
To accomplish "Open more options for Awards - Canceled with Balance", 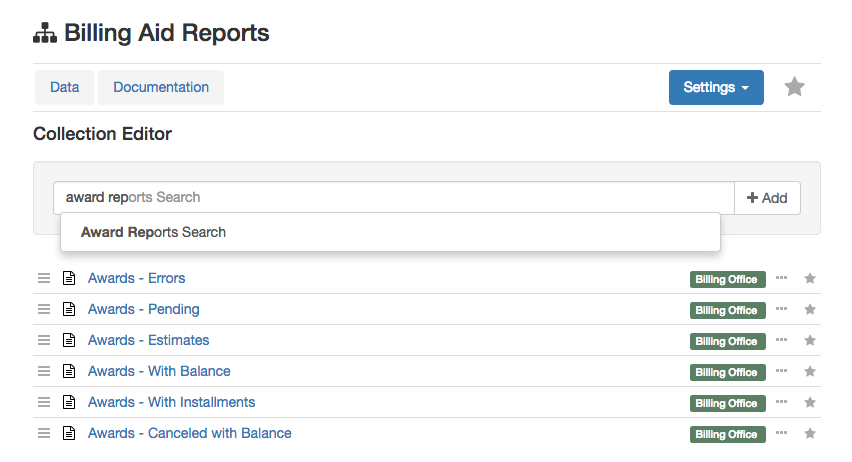I will pyautogui.click(x=781, y=433).
